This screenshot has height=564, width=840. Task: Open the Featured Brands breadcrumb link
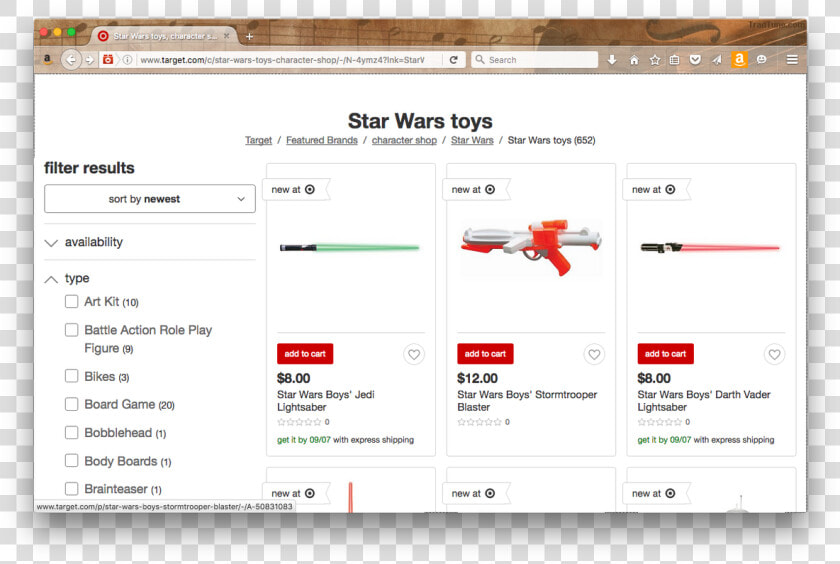pyautogui.click(x=321, y=140)
